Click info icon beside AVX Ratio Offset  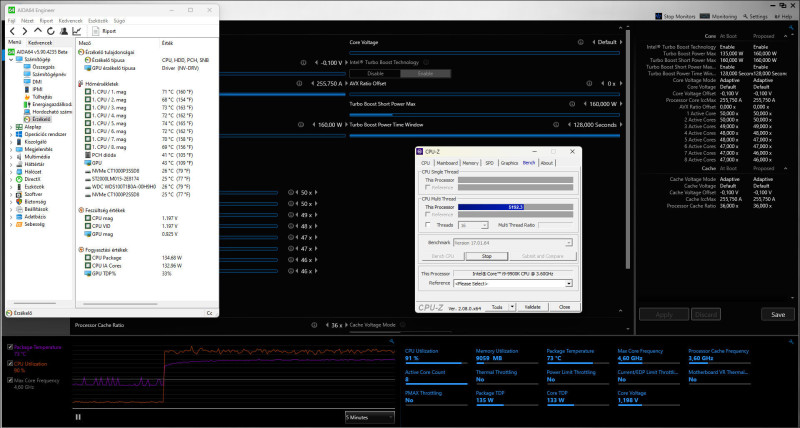pos(589,84)
